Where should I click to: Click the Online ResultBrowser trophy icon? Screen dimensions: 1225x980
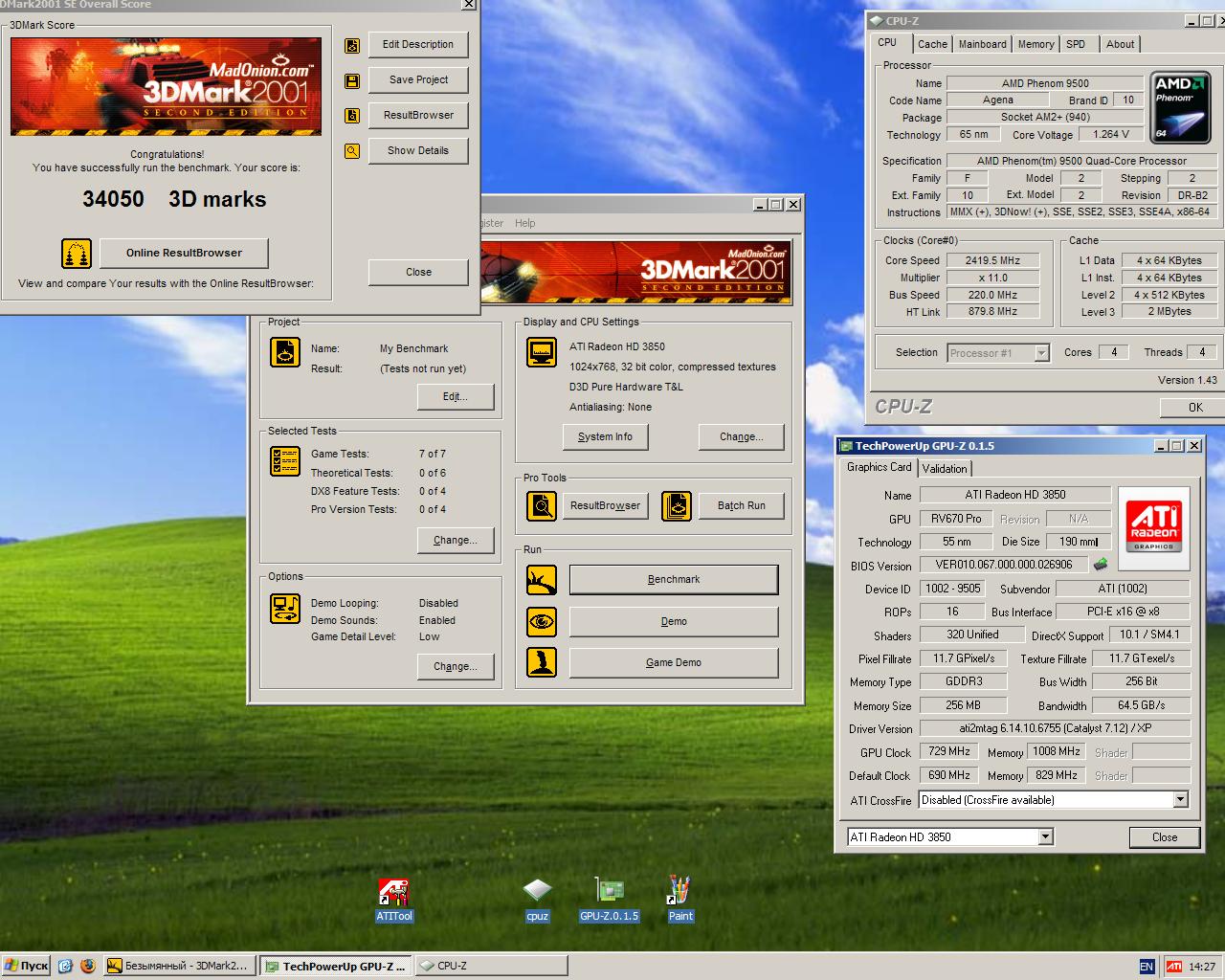77,254
